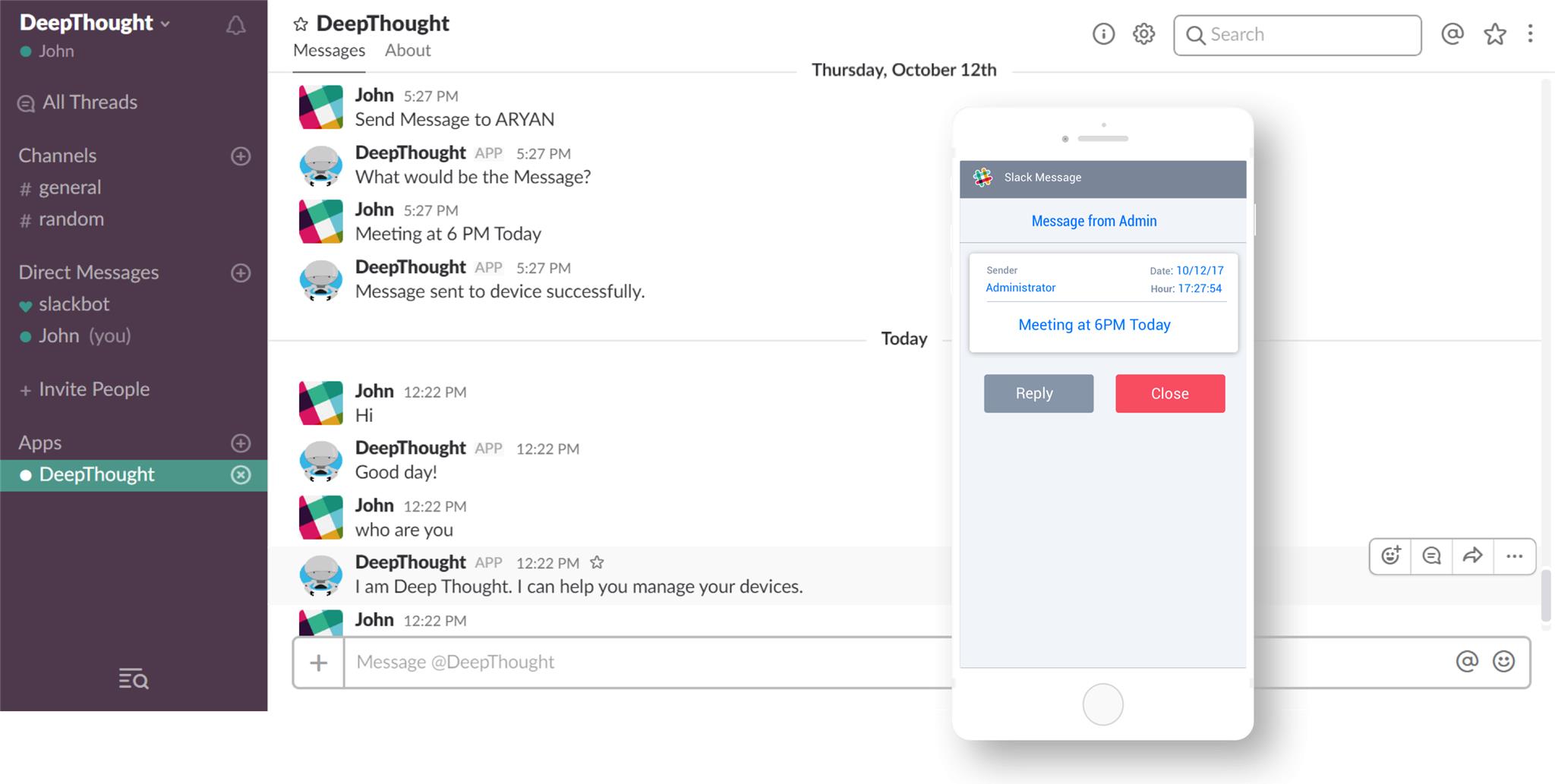The image size is (1555, 784).
Task: Star the 'I am Deep Thought' message
Action: [597, 562]
